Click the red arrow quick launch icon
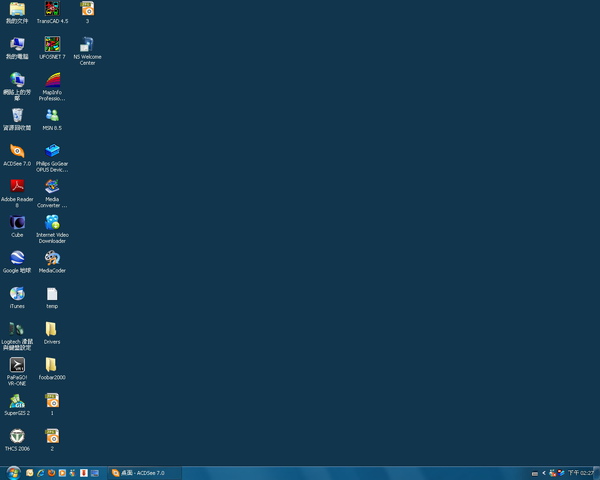 pos(84,473)
